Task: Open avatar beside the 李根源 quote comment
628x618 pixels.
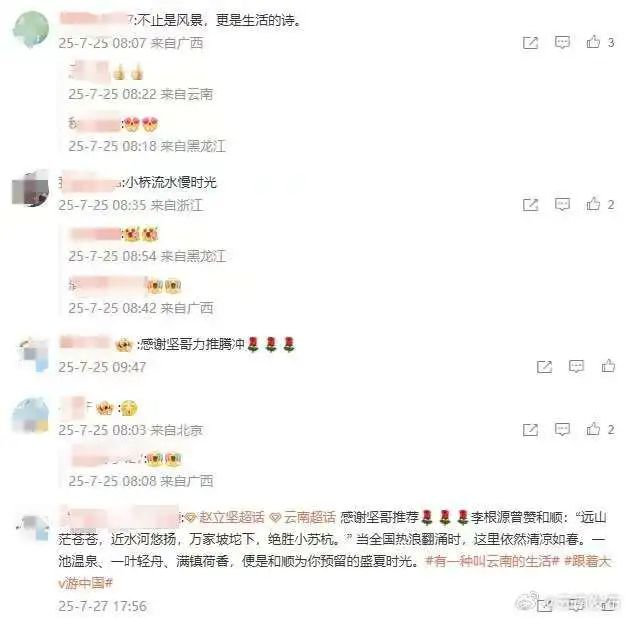Action: point(34,526)
